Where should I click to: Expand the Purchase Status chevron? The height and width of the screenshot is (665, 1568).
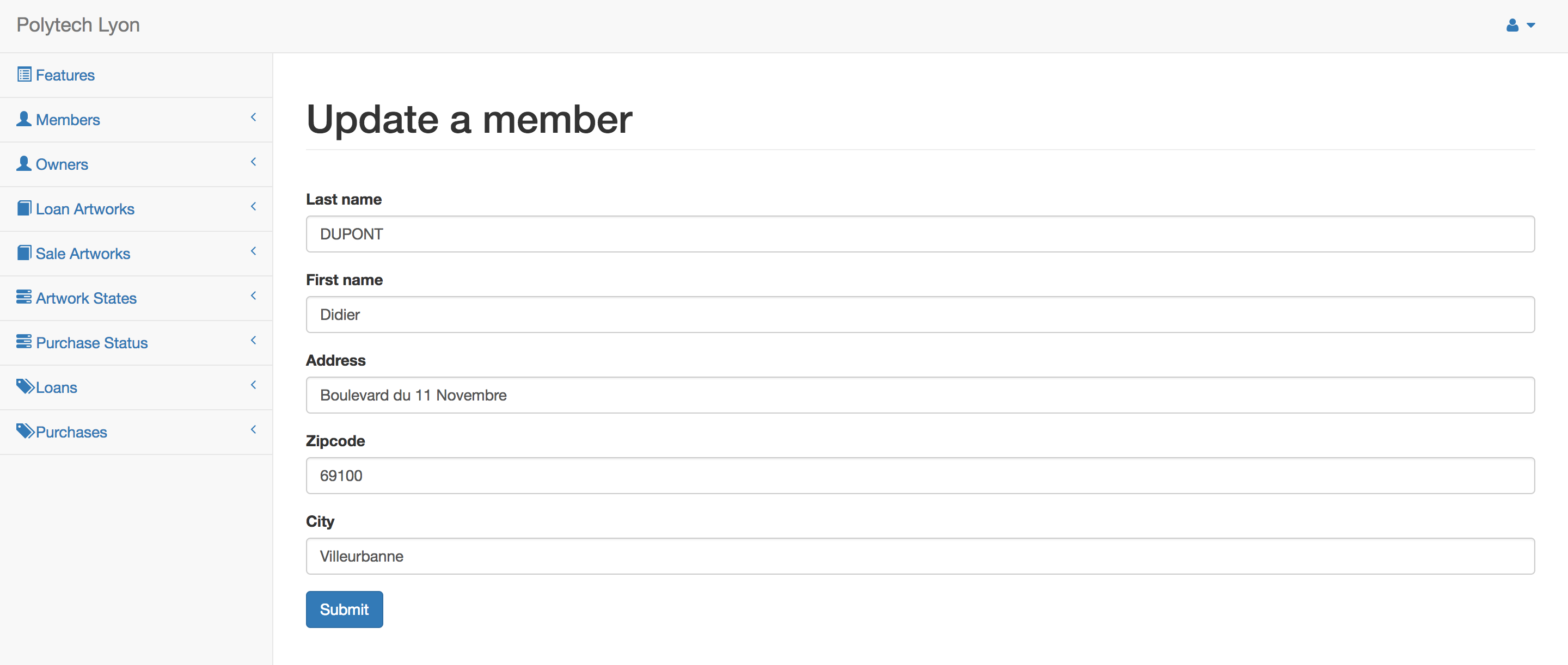[x=253, y=341]
